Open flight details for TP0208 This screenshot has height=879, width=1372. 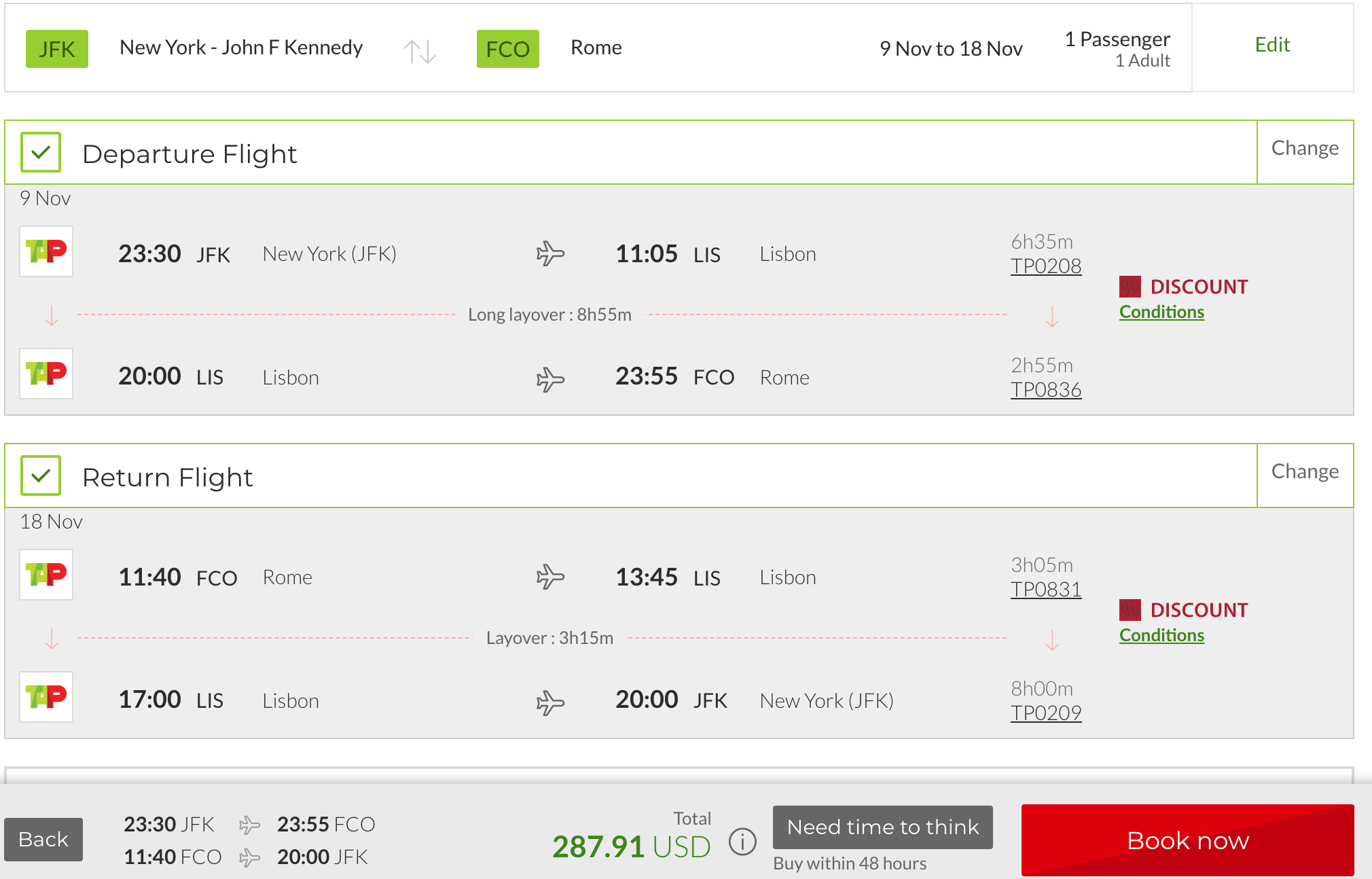tap(1046, 266)
